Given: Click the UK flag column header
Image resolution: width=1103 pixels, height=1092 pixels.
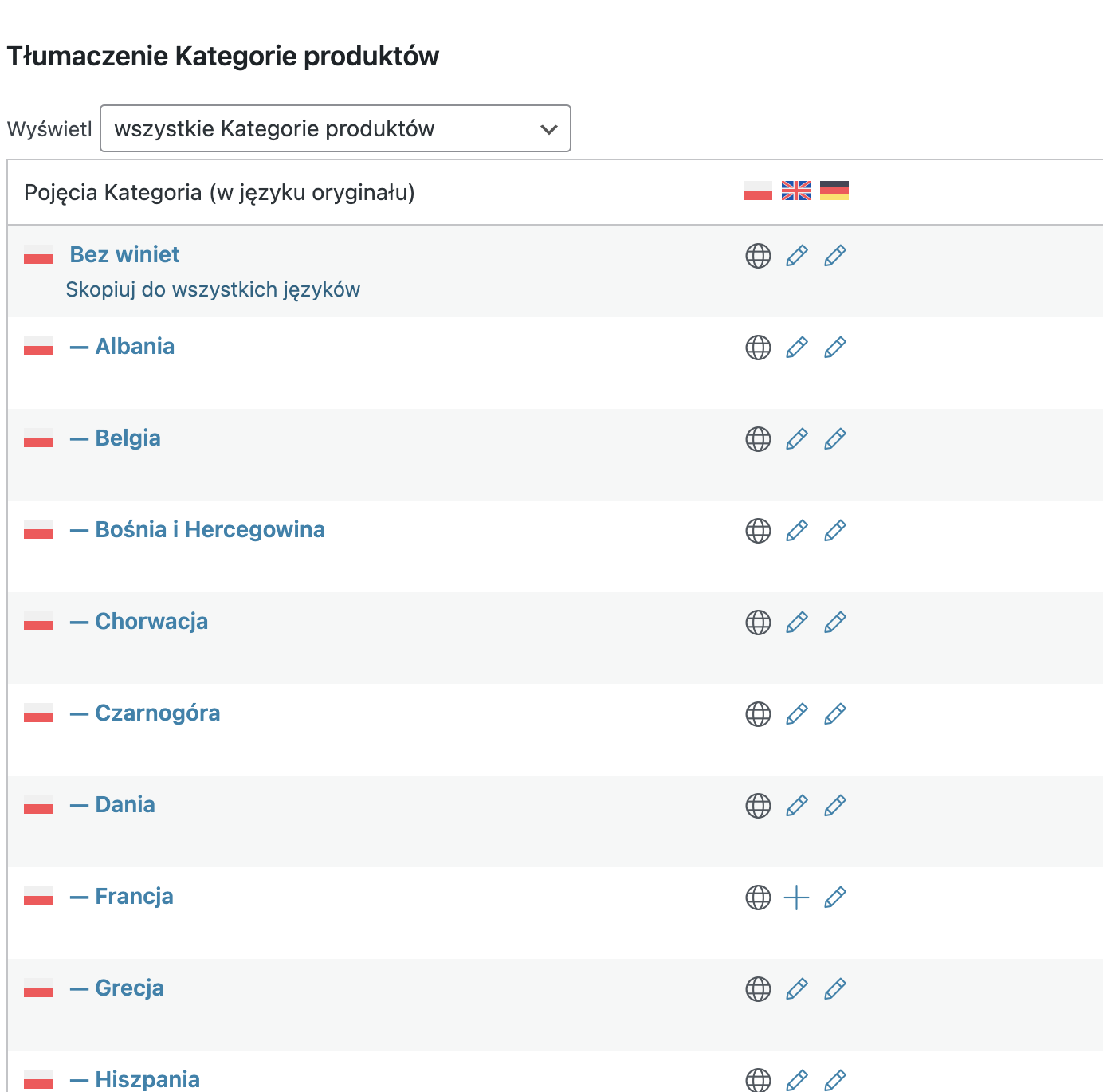Looking at the screenshot, I should pyautogui.click(x=796, y=191).
